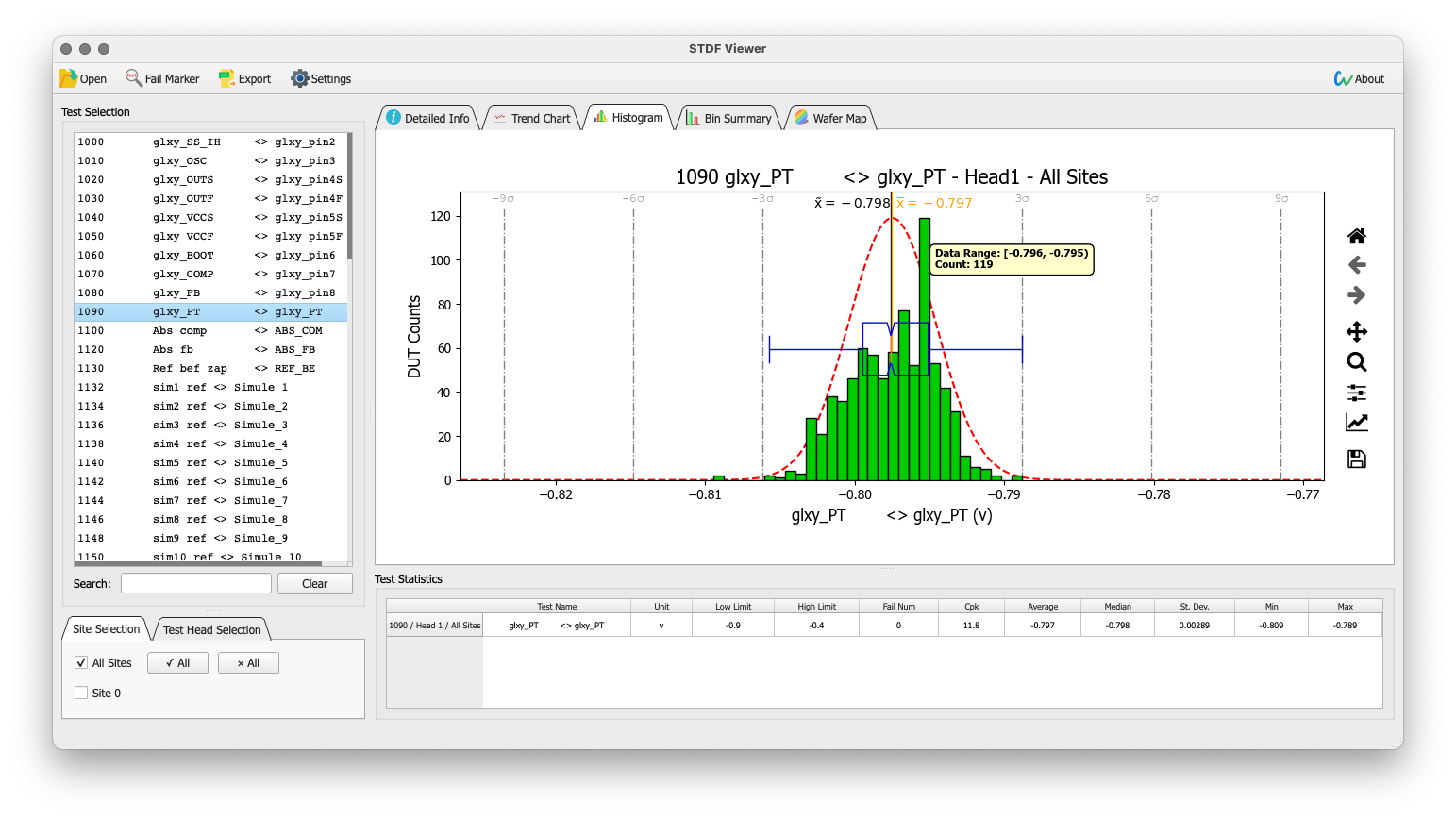Show the About information
Viewport: 1456px width, 819px height.
(1359, 78)
